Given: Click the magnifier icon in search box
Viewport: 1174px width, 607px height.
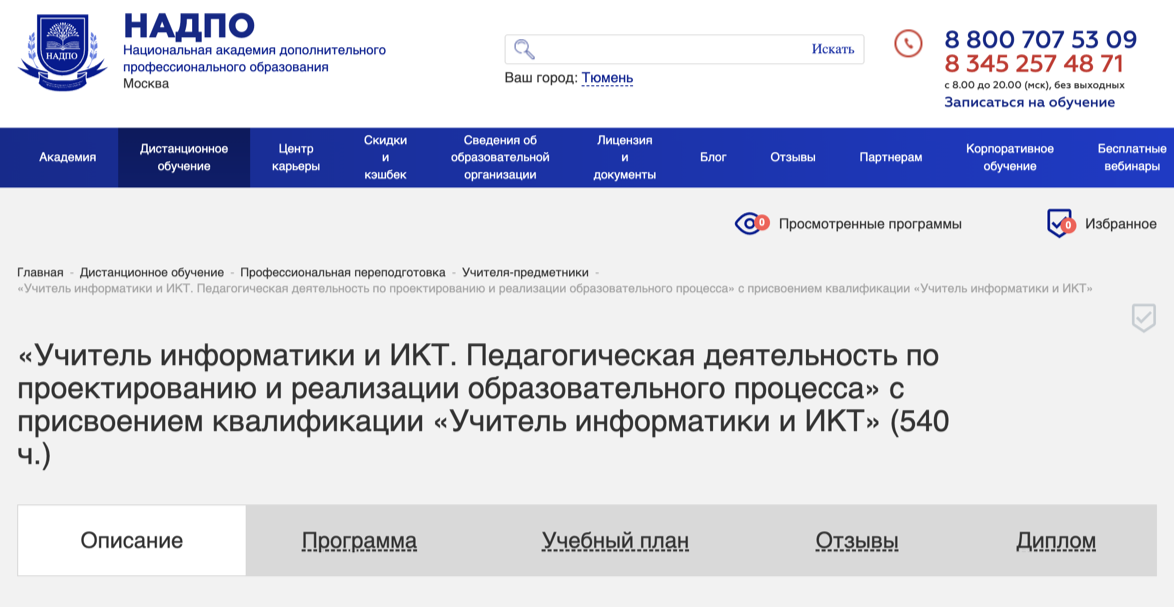Looking at the screenshot, I should (524, 49).
